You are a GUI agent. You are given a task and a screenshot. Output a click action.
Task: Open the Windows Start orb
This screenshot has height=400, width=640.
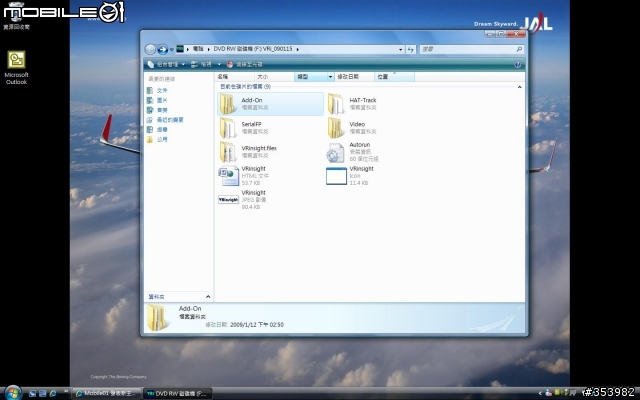click(x=13, y=393)
